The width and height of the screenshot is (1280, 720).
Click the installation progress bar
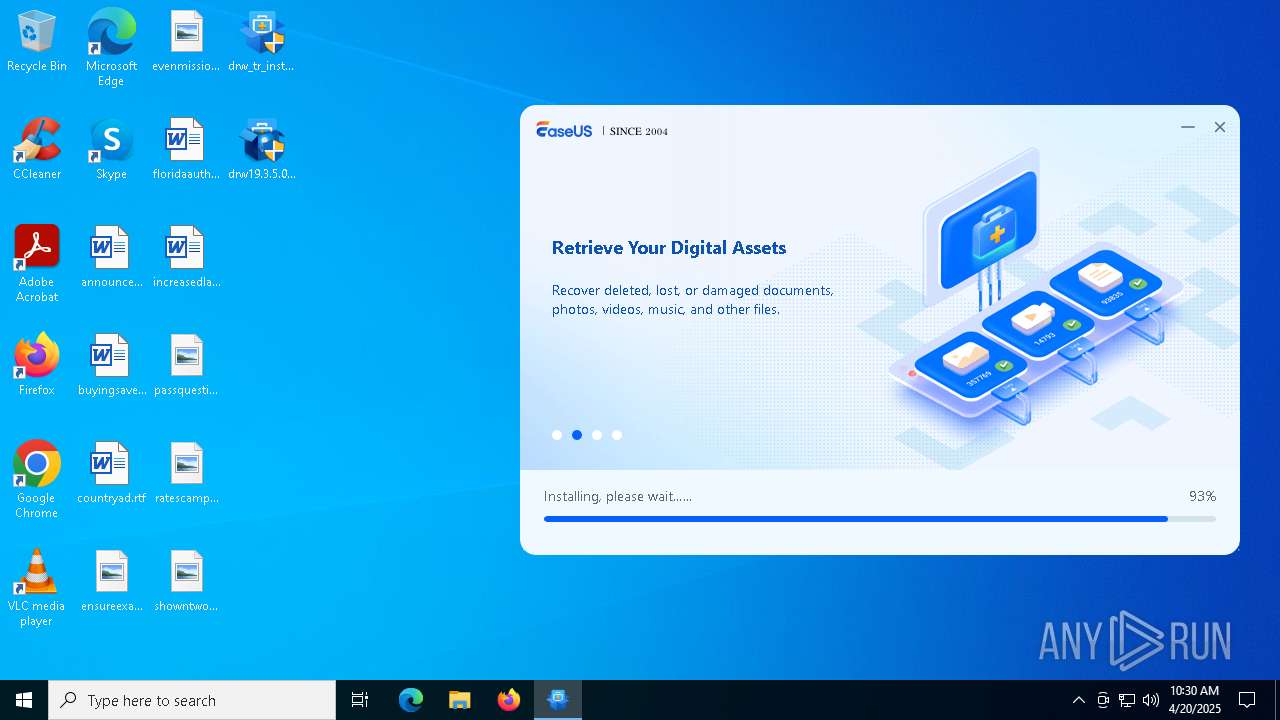click(x=880, y=519)
